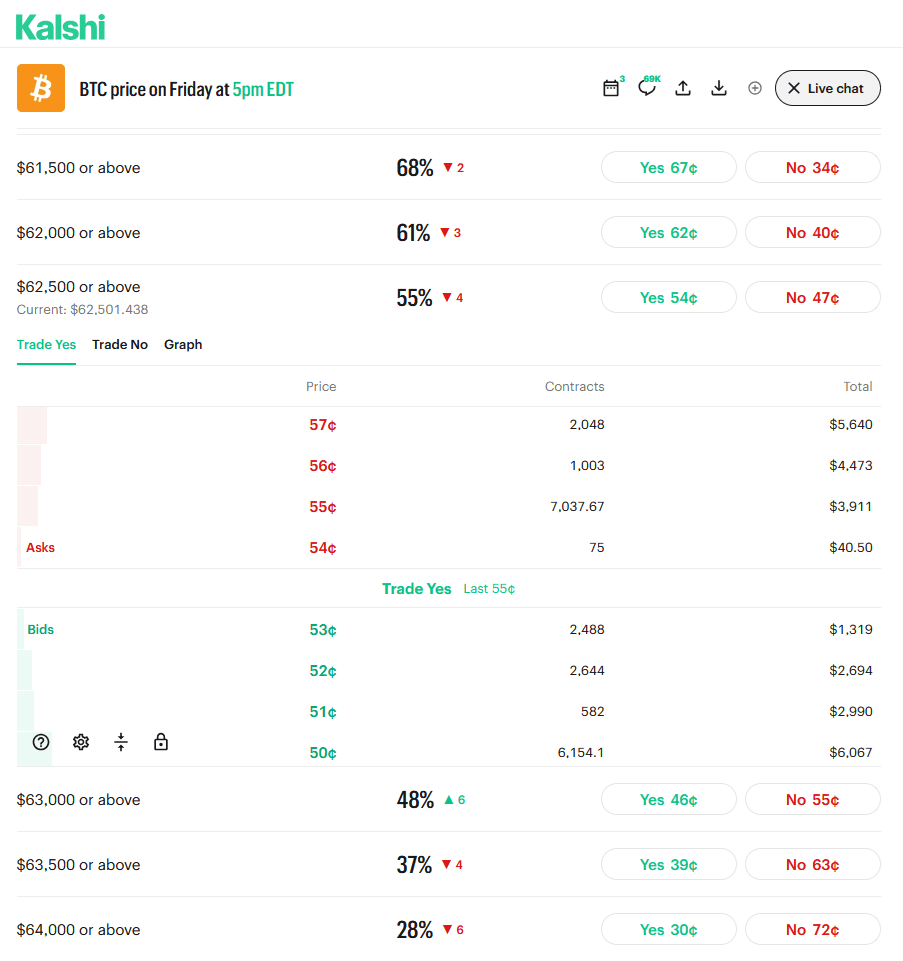This screenshot has width=903, height=961.
Task: Select the 55¢ ask price
Action: point(322,507)
